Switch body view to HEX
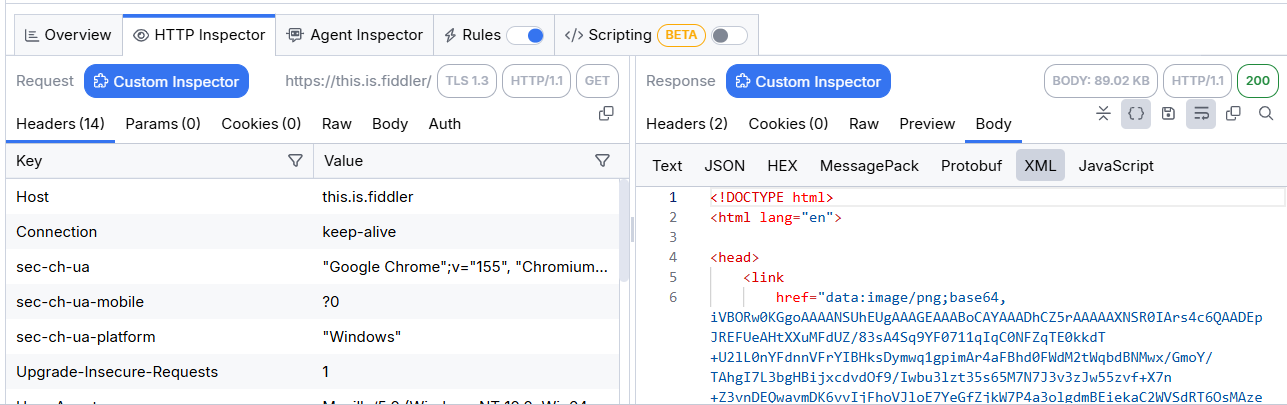 (x=782, y=166)
